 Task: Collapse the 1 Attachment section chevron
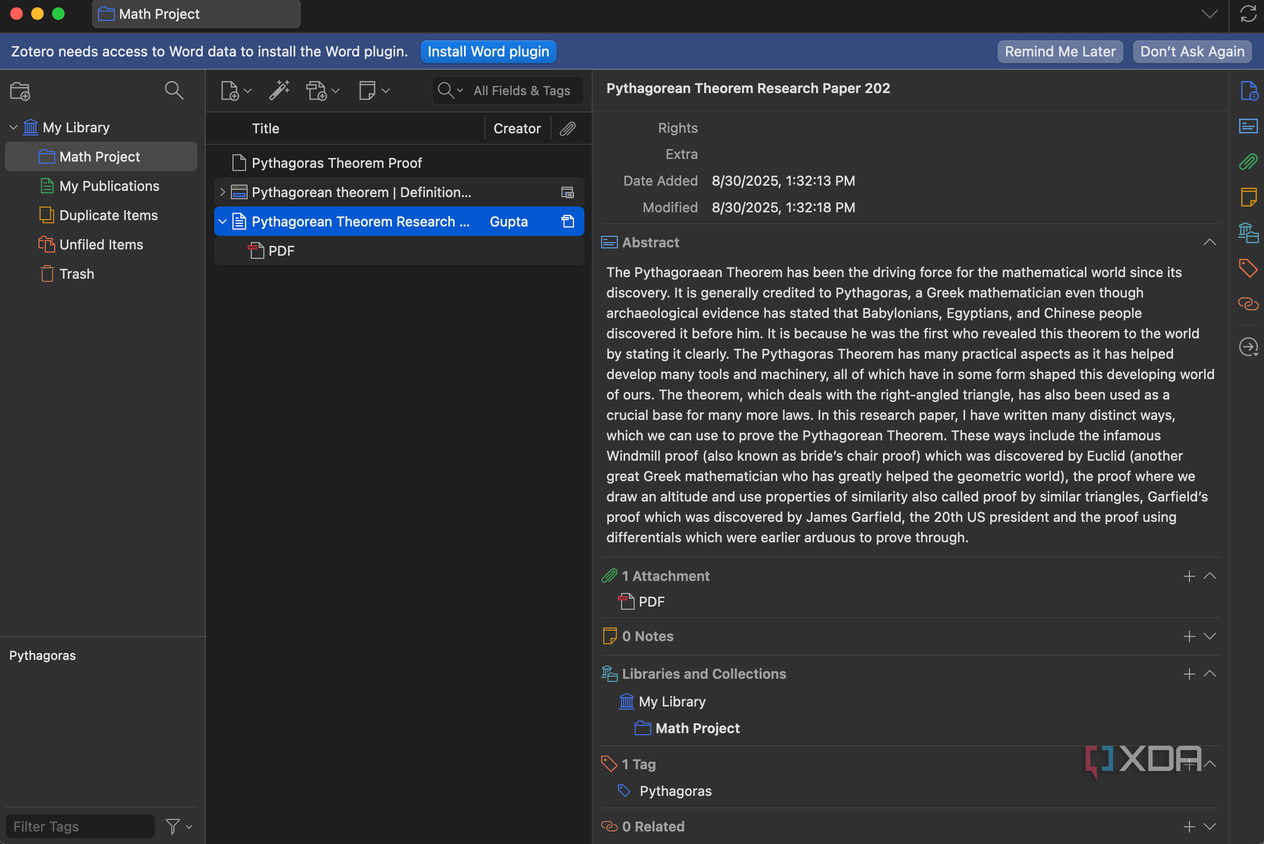coord(1209,576)
